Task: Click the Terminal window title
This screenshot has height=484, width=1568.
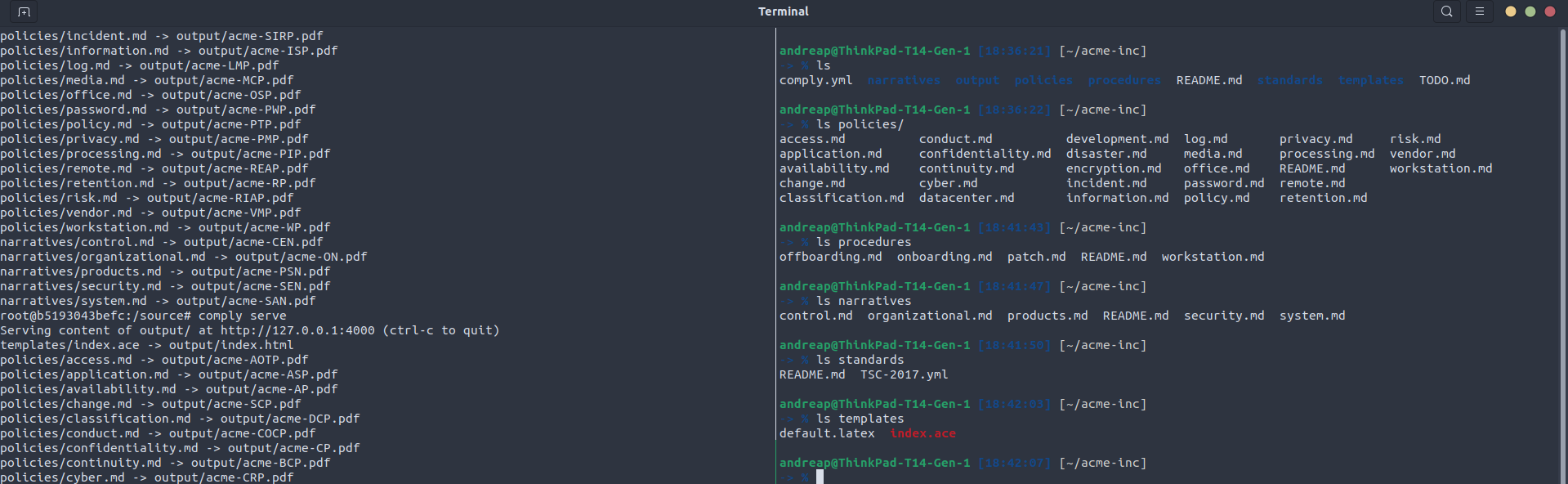Action: [x=783, y=11]
